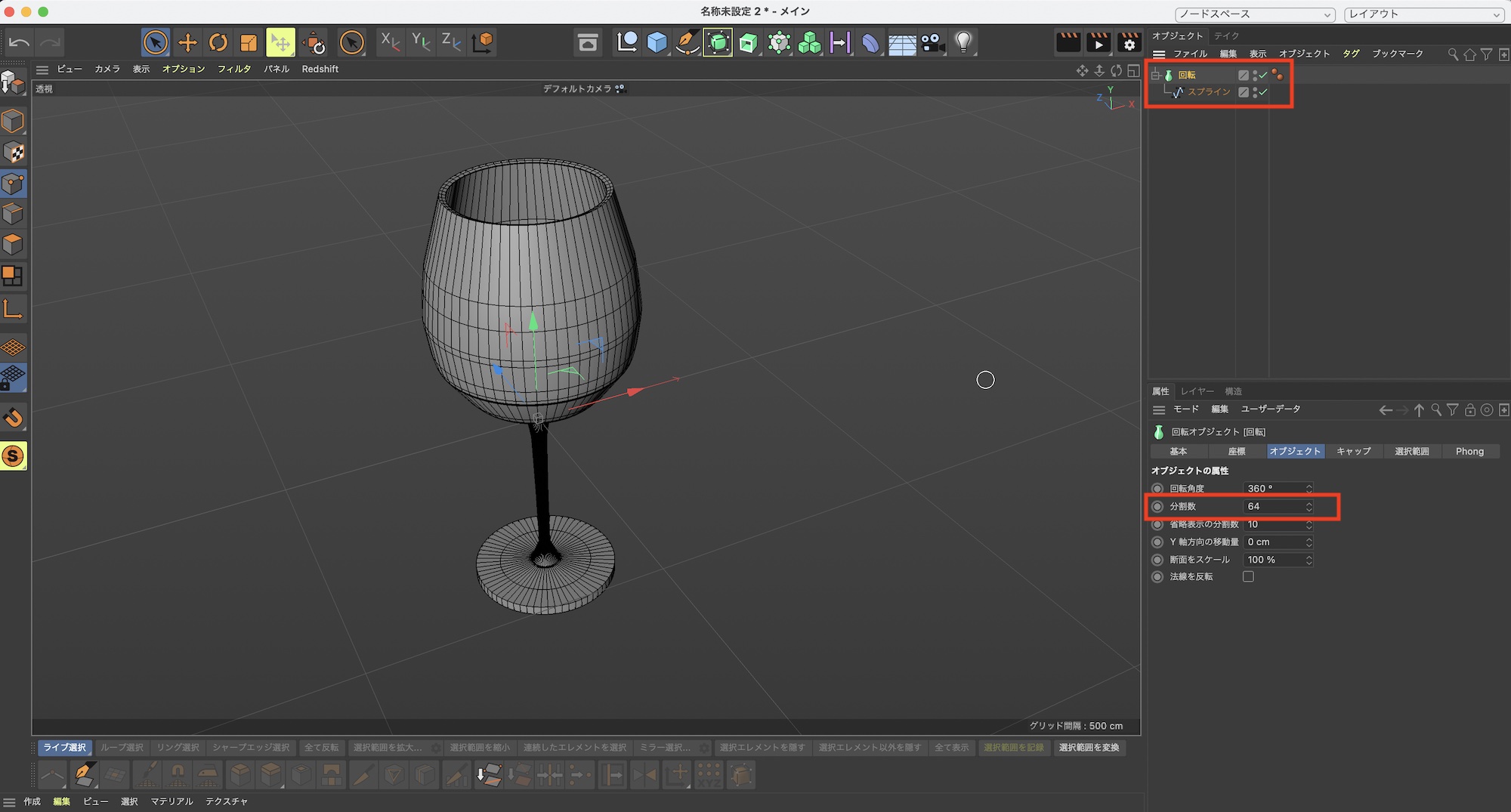
Task: Open the フィルタ viewport menu
Action: (x=233, y=69)
